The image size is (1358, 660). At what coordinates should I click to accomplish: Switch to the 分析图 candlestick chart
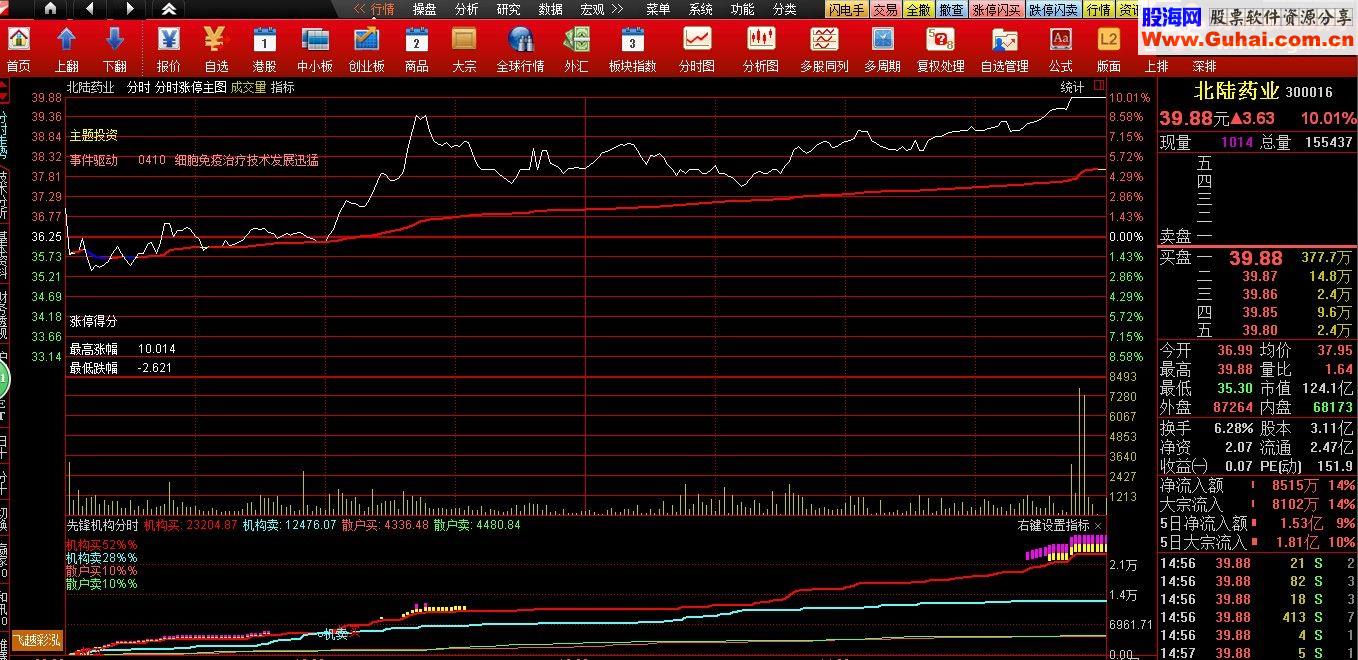pos(761,49)
